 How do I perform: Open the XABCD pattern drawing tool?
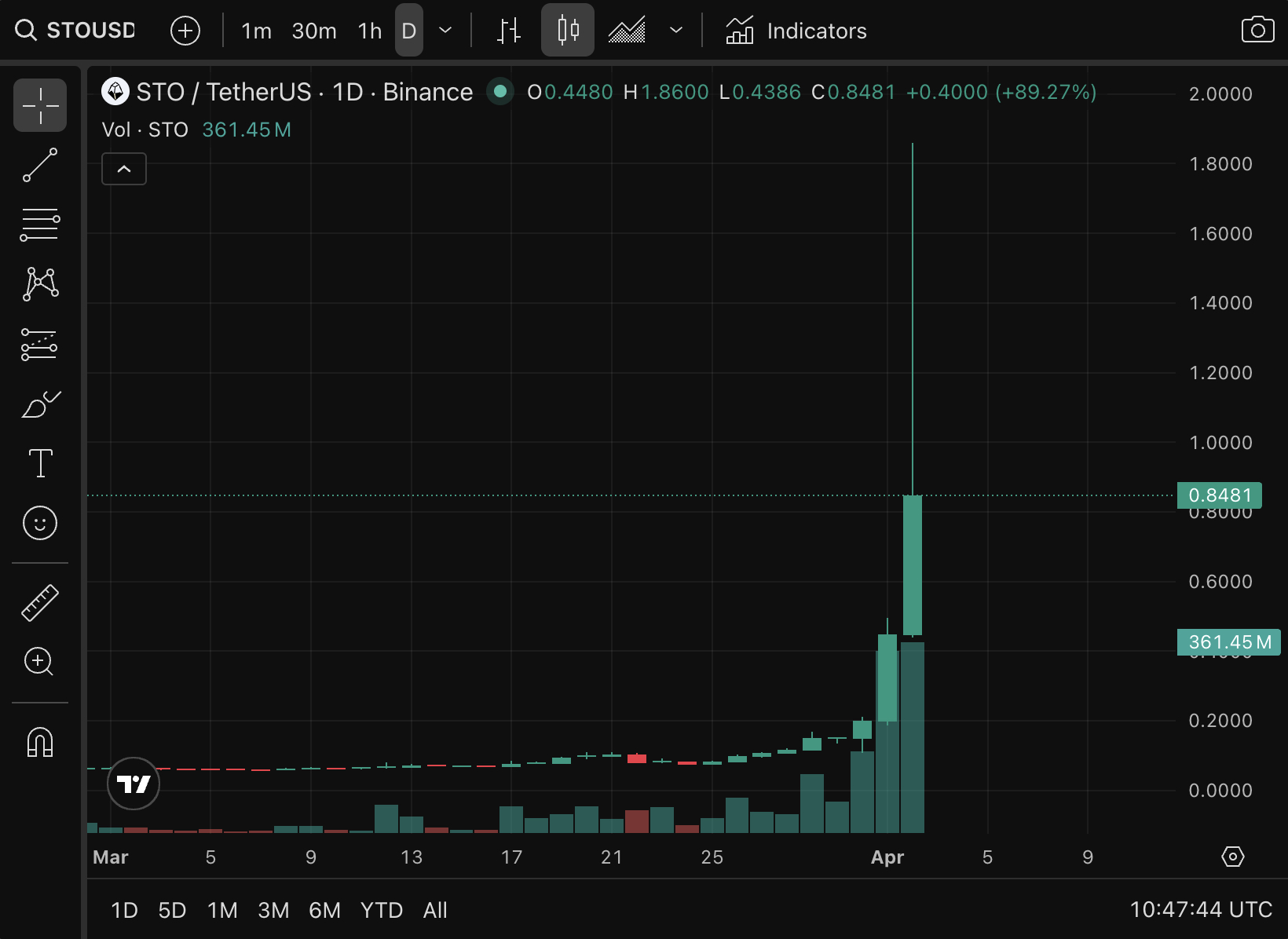(x=39, y=284)
